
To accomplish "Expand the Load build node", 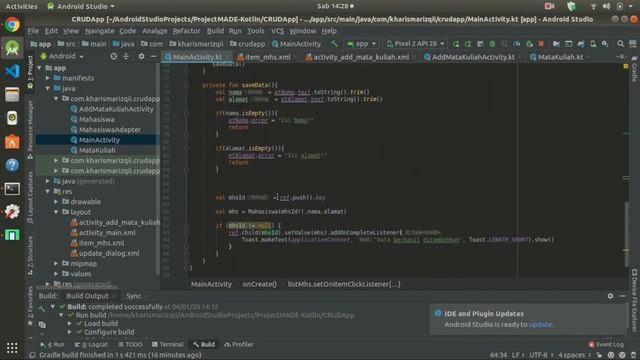I will coord(70,323).
